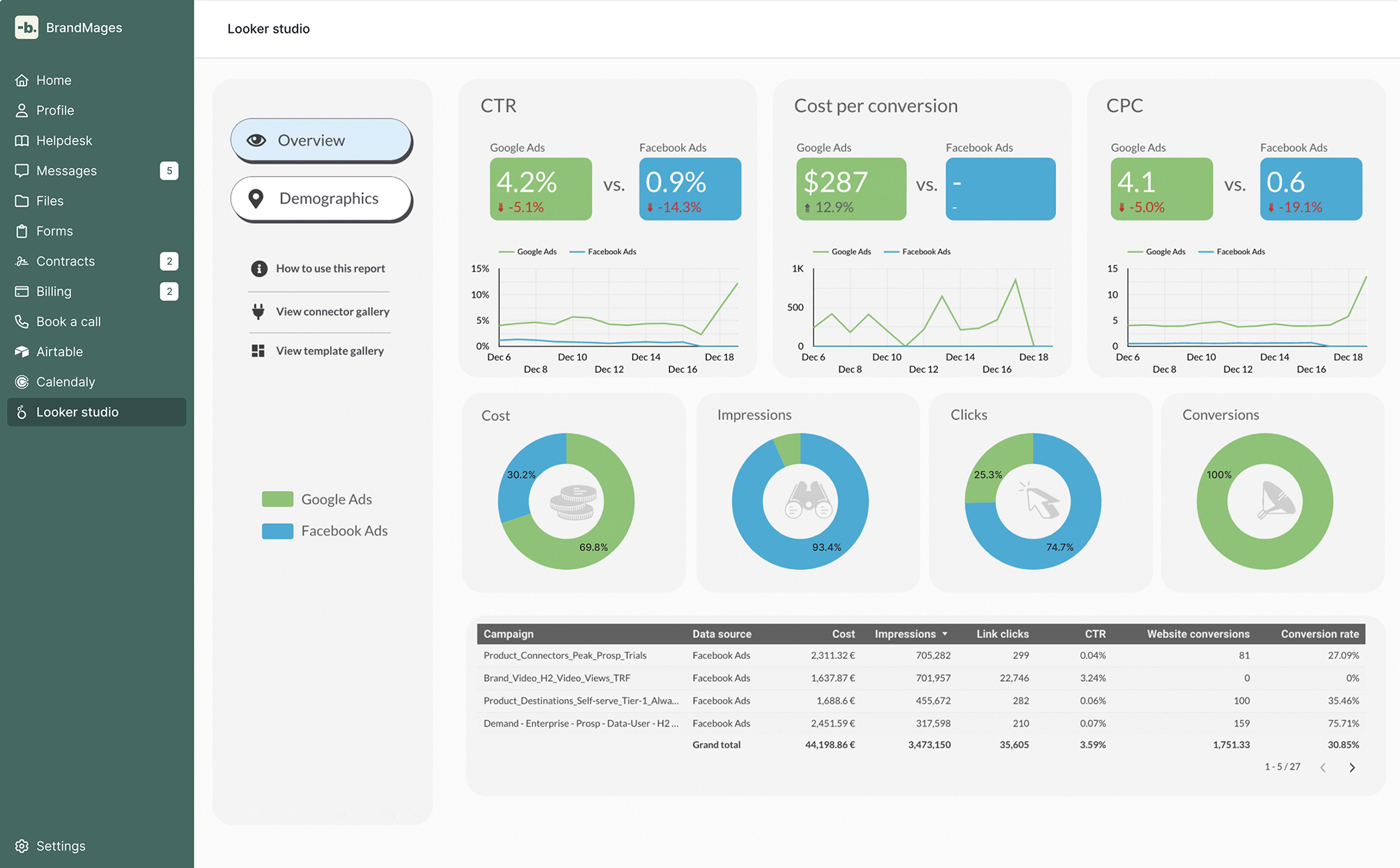
Task: Click the Settings gear icon
Action: (22, 846)
